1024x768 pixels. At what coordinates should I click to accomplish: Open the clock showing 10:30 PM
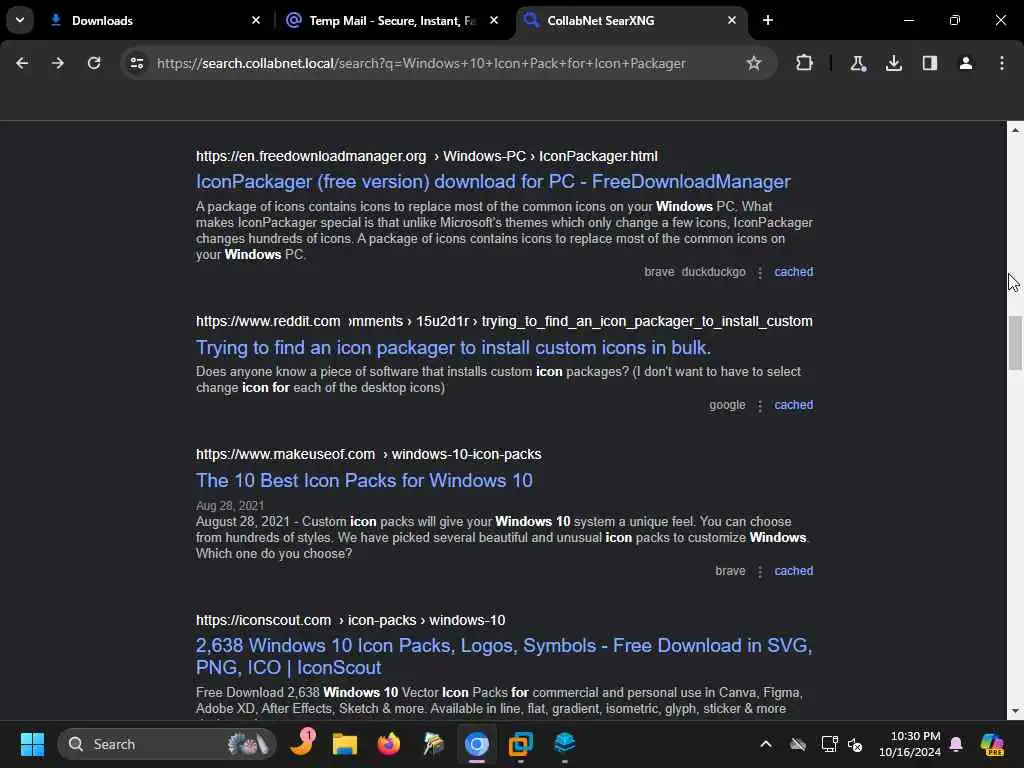point(909,744)
